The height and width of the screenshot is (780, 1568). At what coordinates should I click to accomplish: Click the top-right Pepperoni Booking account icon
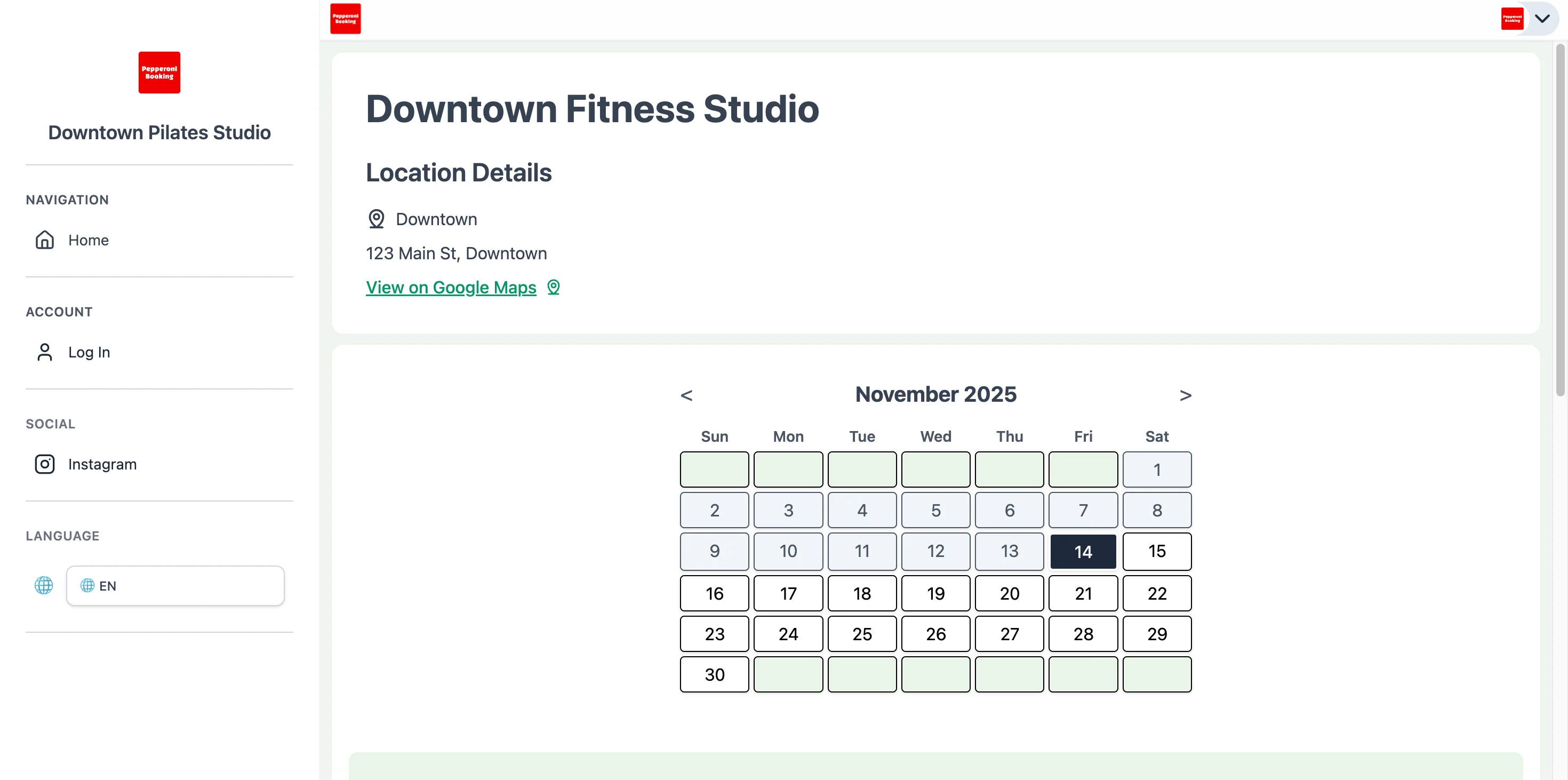[x=1514, y=18]
